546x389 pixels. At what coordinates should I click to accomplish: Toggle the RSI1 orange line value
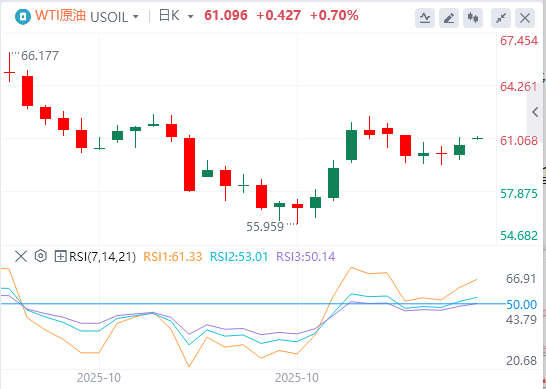pos(173,257)
